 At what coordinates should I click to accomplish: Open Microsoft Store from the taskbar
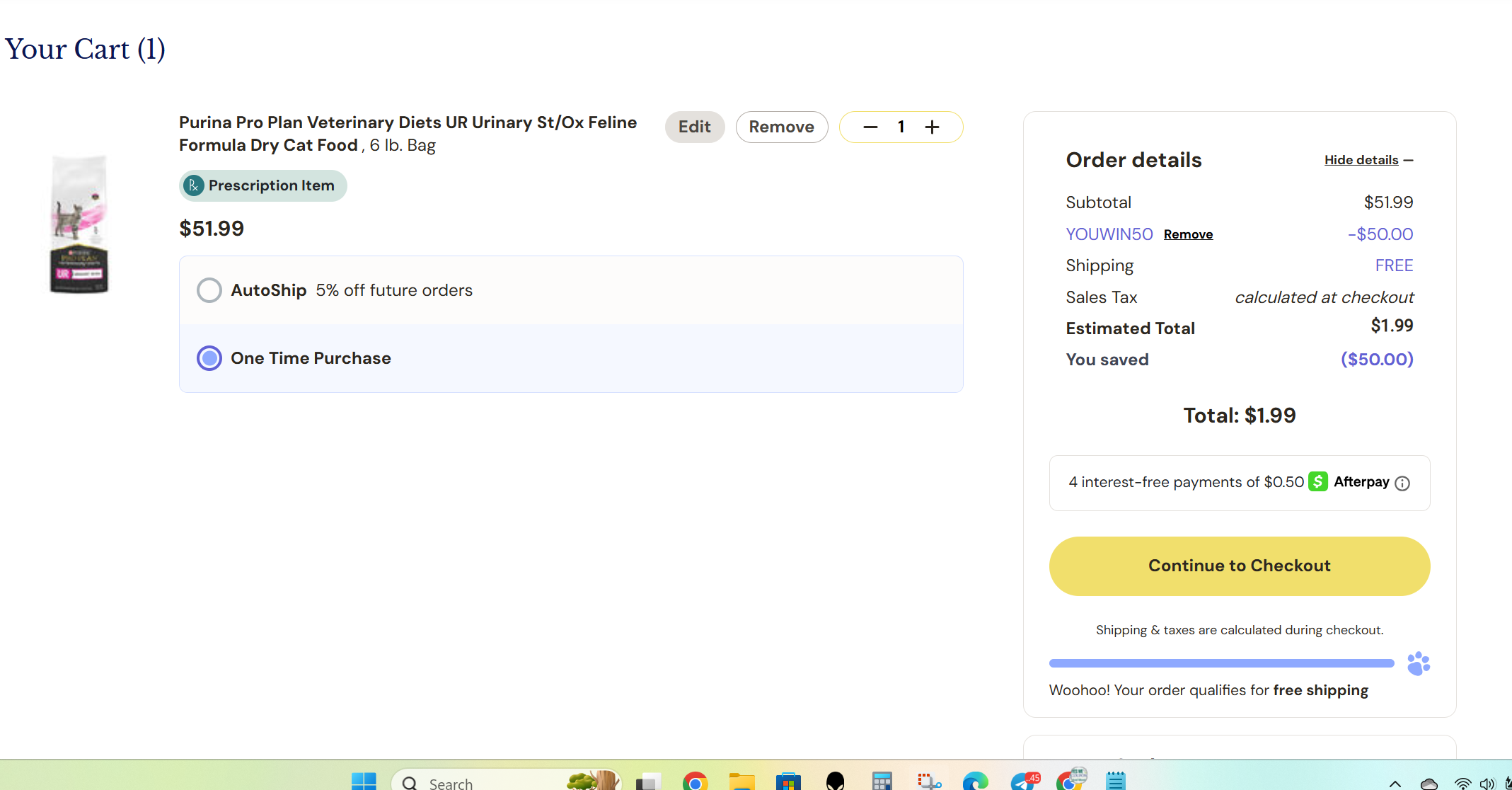(787, 782)
